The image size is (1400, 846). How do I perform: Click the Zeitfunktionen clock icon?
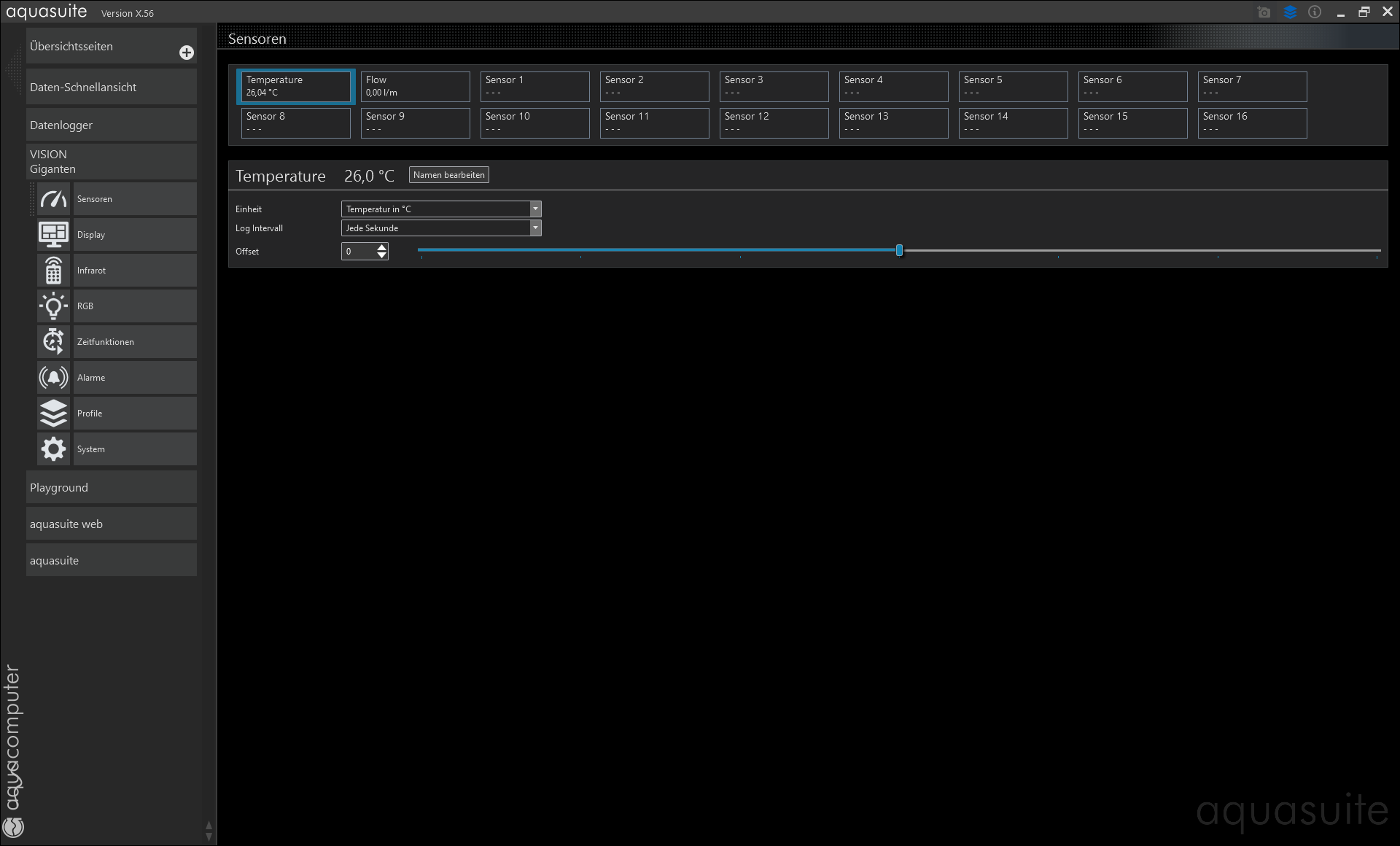pyautogui.click(x=53, y=342)
